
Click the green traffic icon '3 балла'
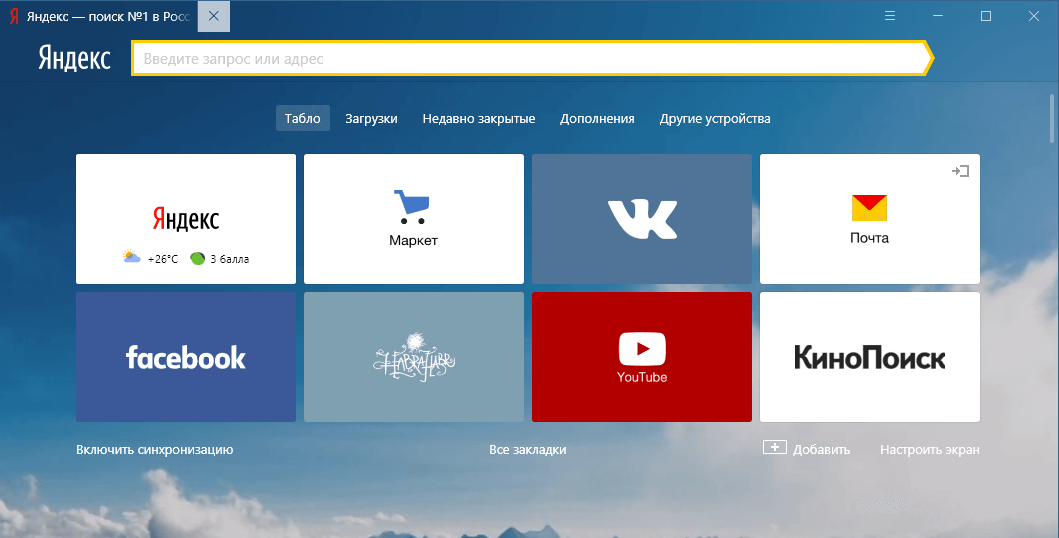pyautogui.click(x=197, y=258)
